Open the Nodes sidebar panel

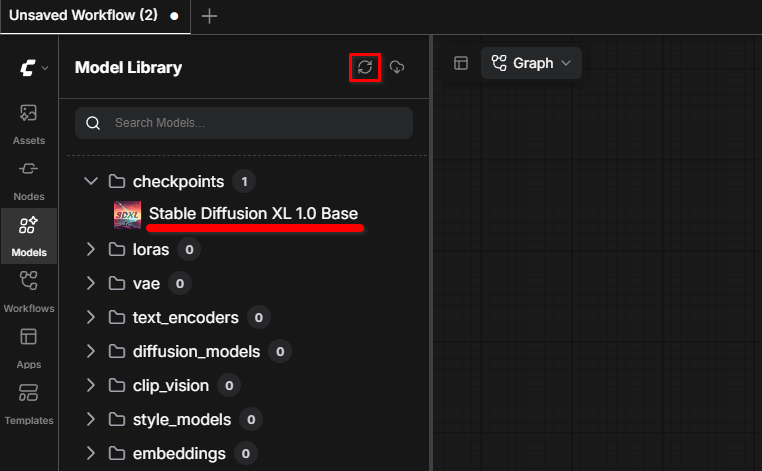tap(29, 181)
